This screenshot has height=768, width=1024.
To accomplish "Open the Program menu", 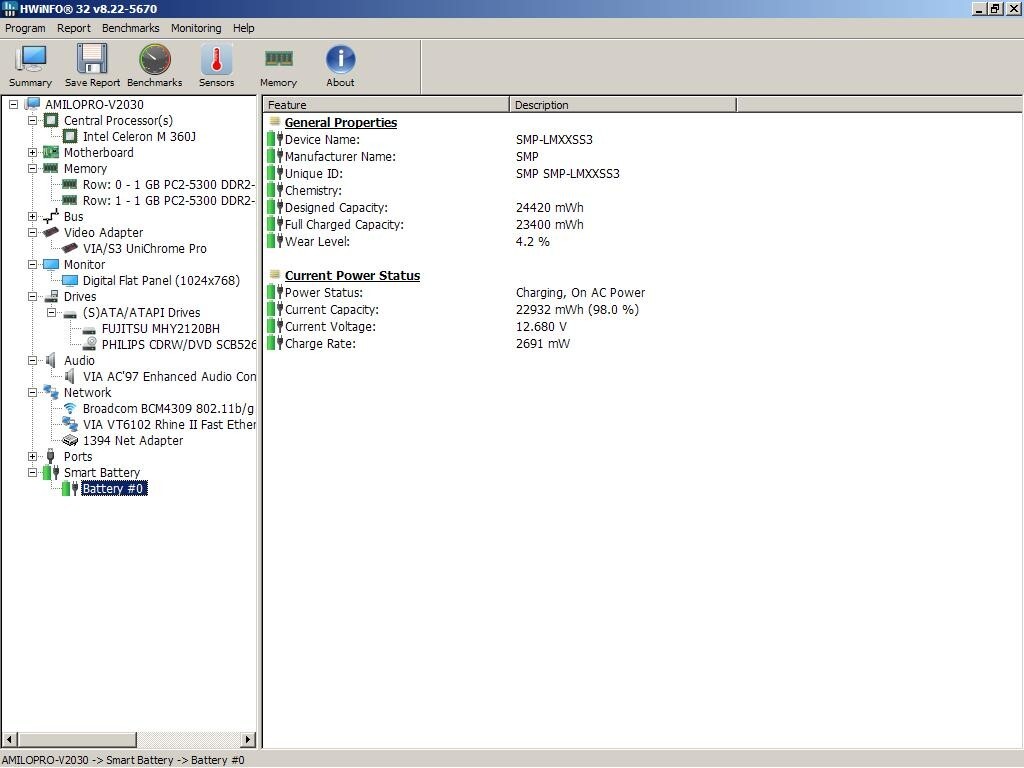I will pyautogui.click(x=25, y=28).
